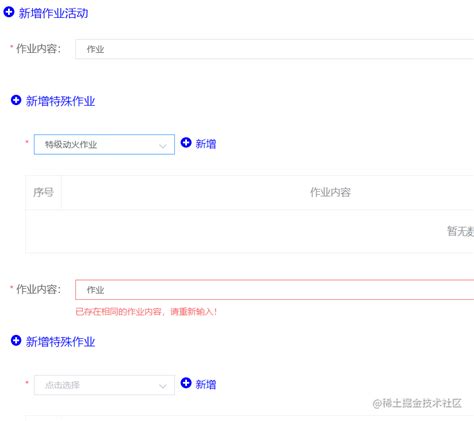
Task: Click the 序号 table column header
Action: point(43,192)
